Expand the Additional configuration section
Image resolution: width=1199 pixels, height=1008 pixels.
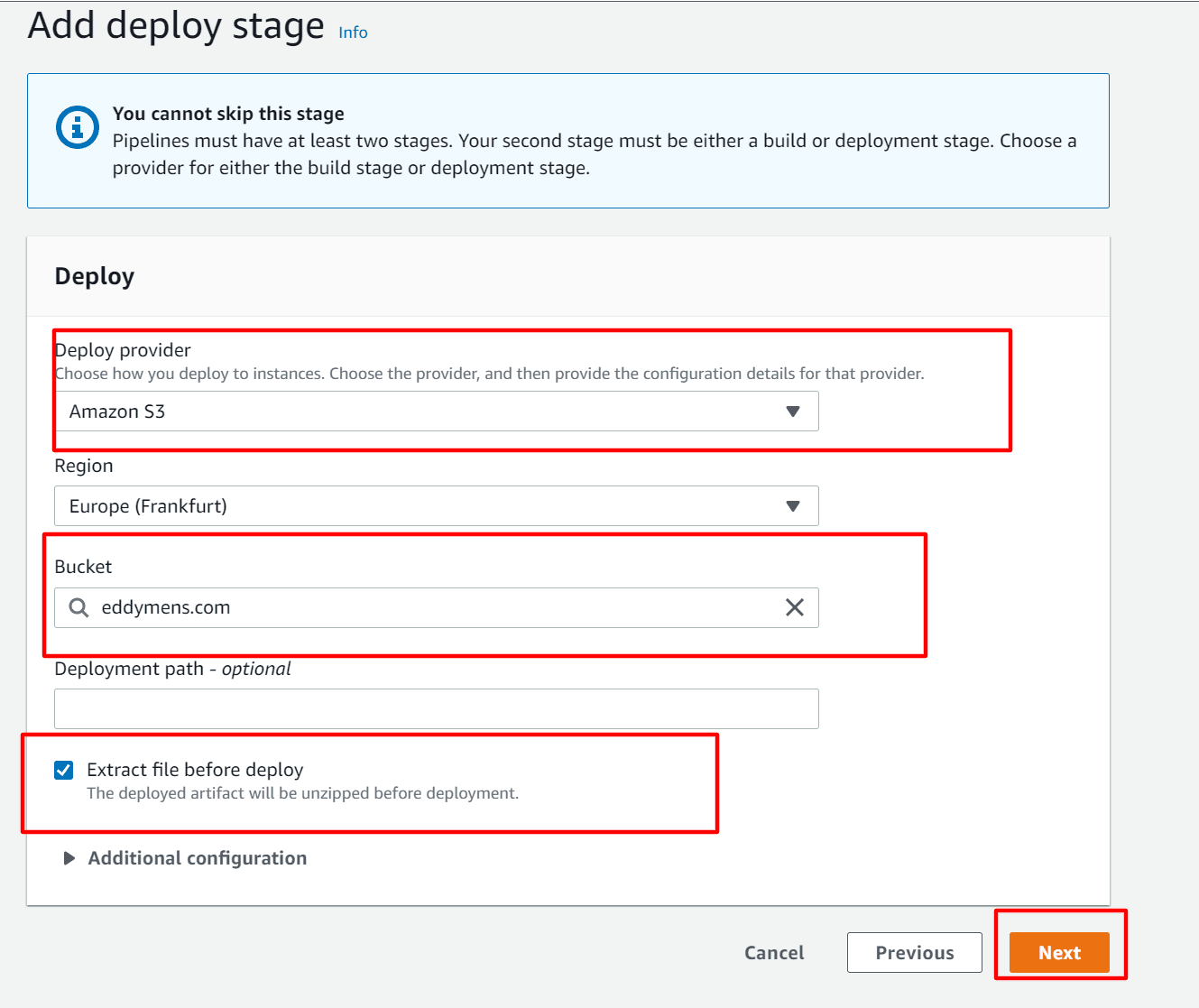pos(197,858)
